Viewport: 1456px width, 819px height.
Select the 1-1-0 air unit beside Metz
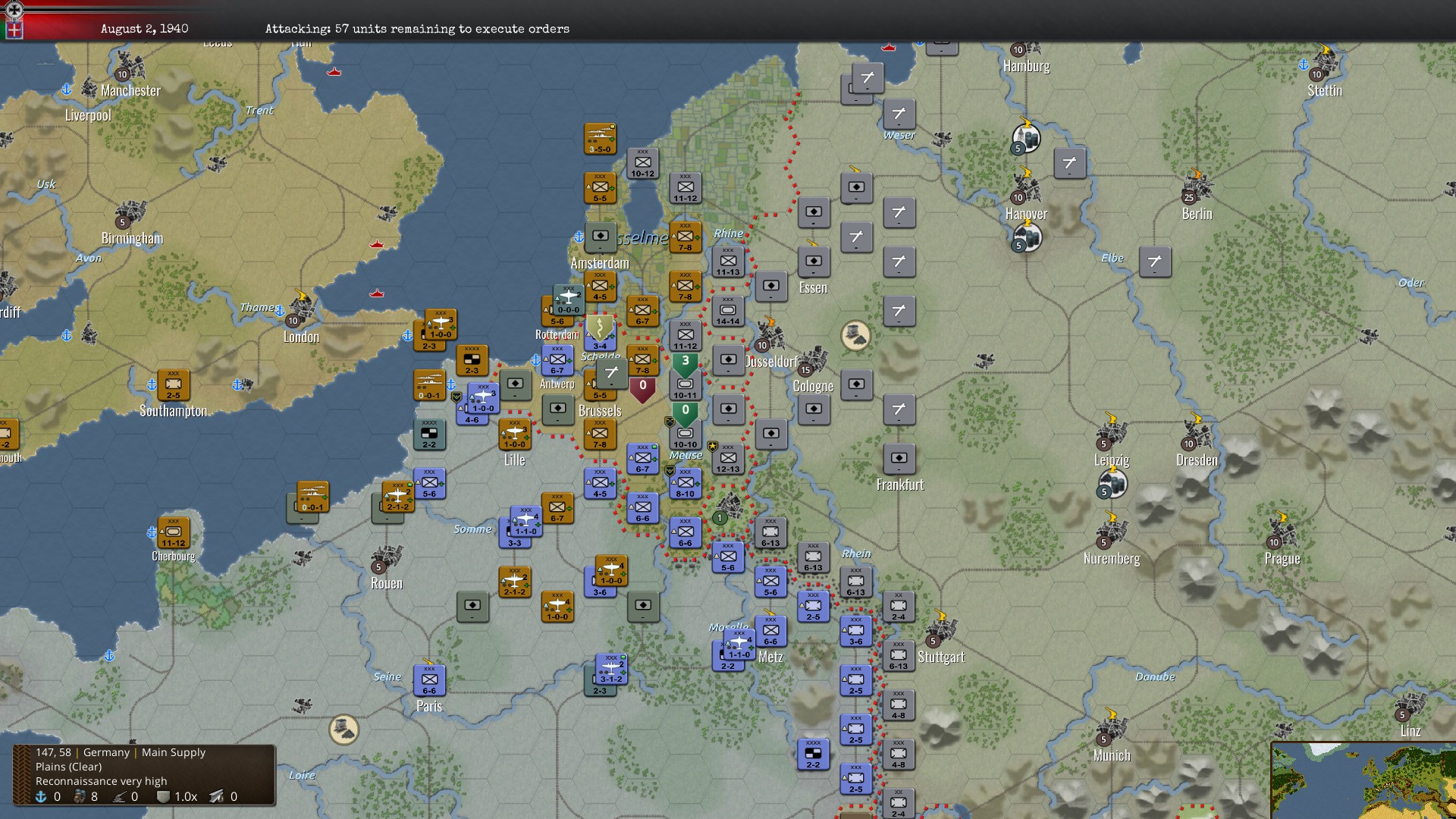click(739, 645)
